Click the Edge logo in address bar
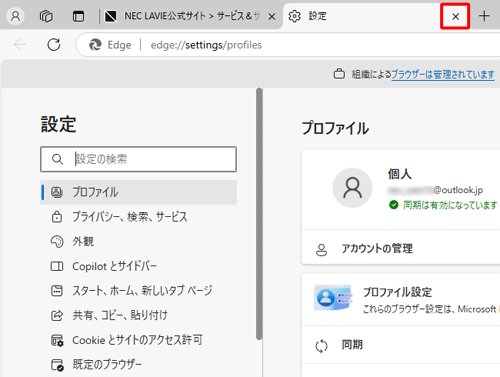 (x=95, y=45)
